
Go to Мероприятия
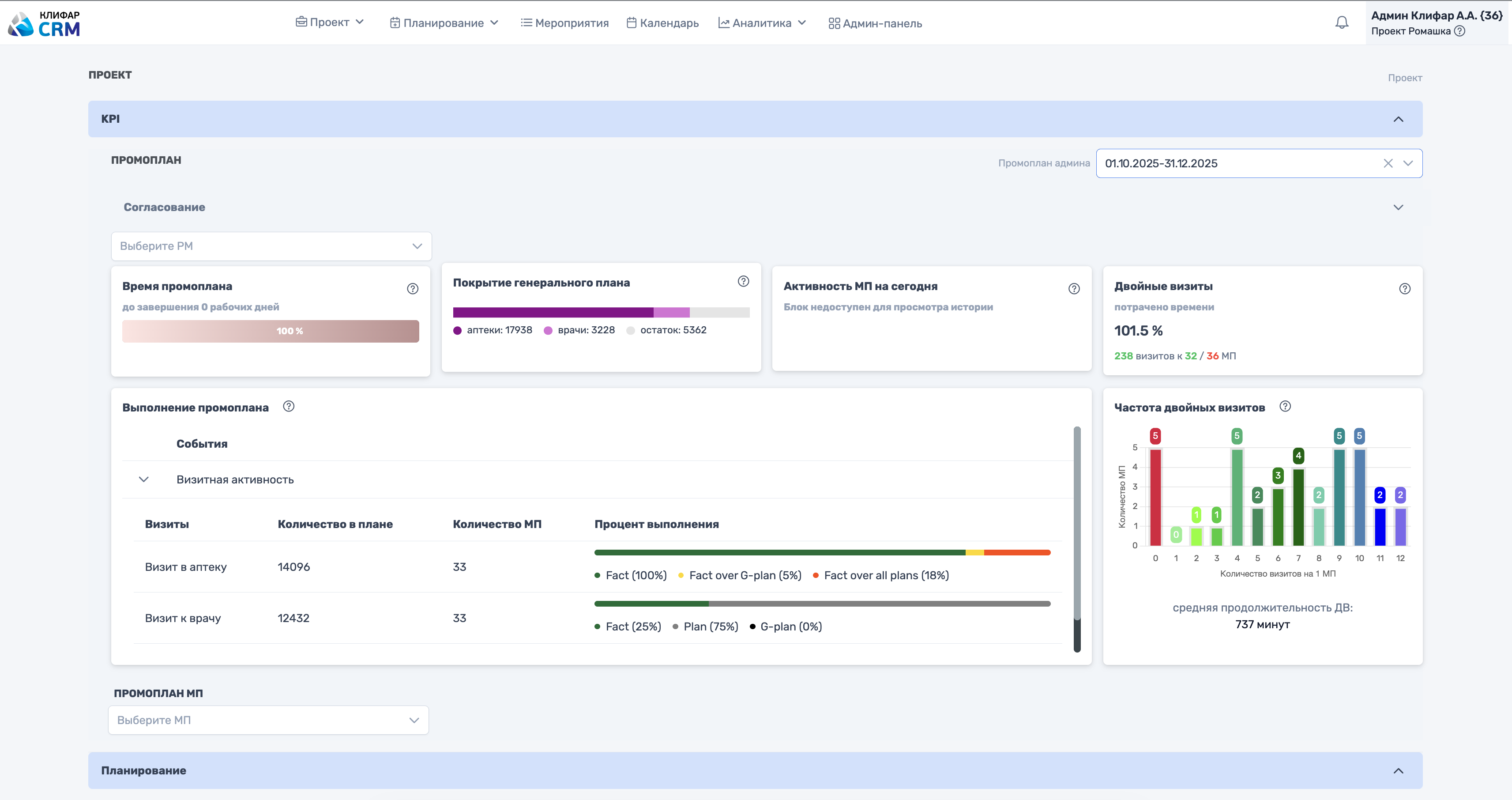(564, 23)
